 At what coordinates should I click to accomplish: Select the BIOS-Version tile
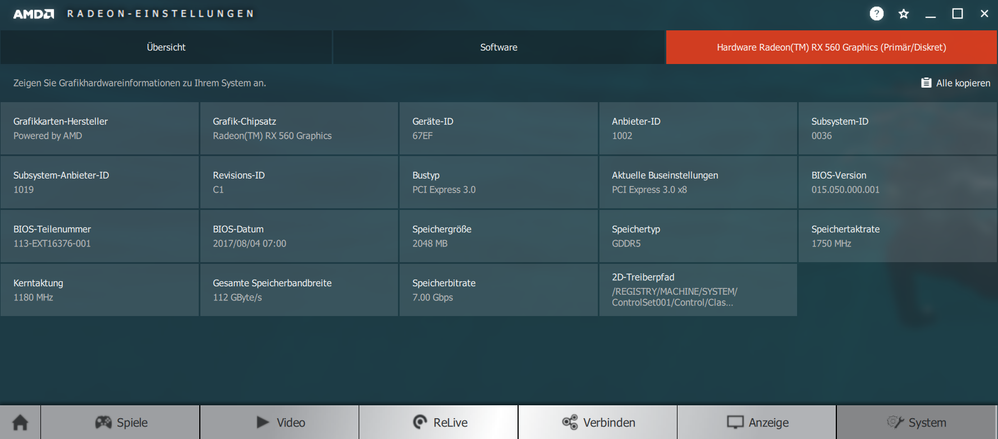pyautogui.click(x=898, y=181)
